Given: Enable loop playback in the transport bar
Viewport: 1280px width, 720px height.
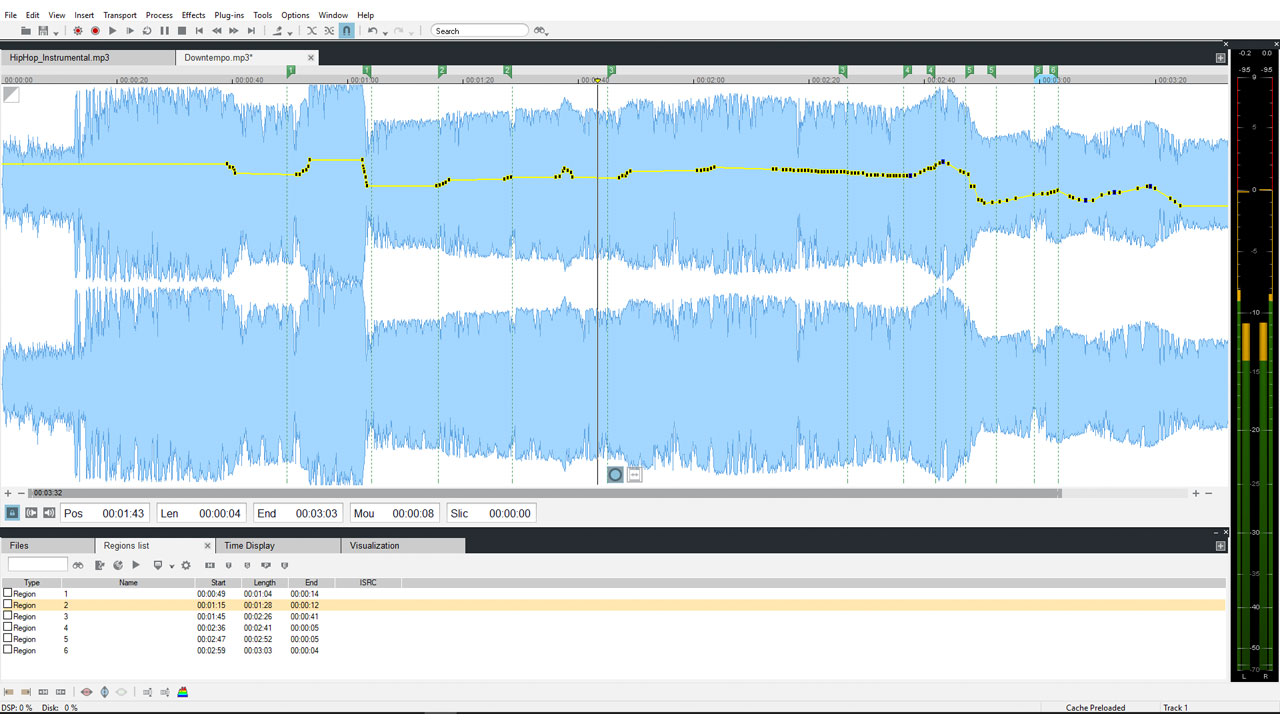Looking at the screenshot, I should [x=147, y=30].
